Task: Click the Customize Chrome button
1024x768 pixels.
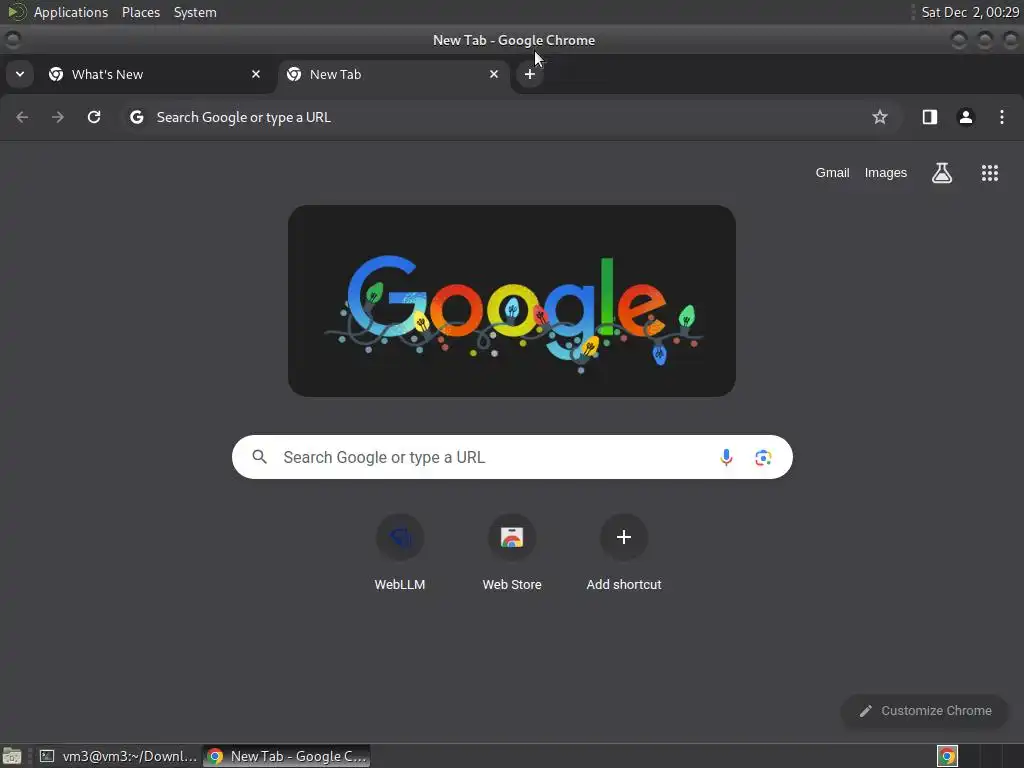Action: 925,711
